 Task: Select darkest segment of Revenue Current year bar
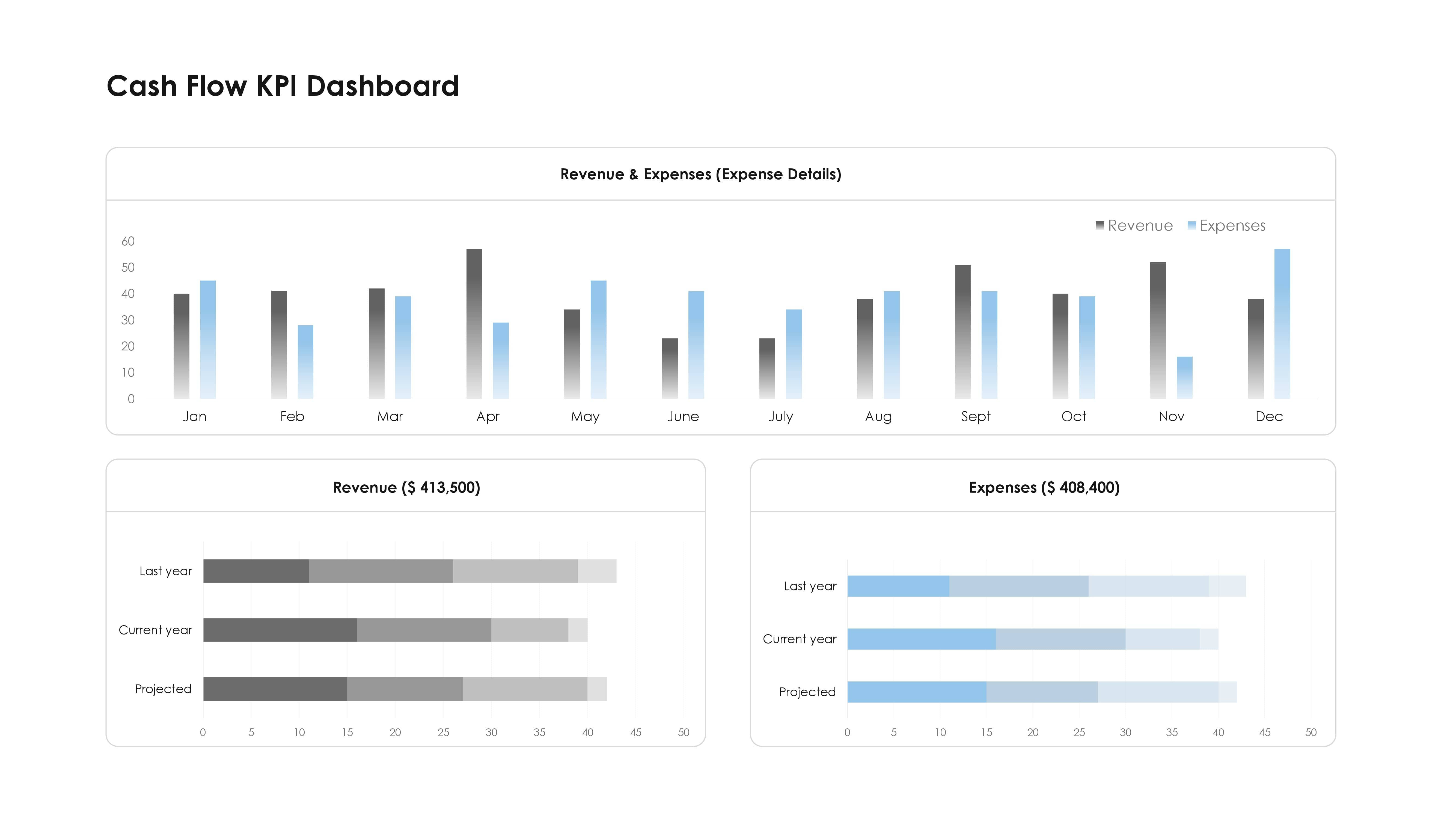pos(280,630)
